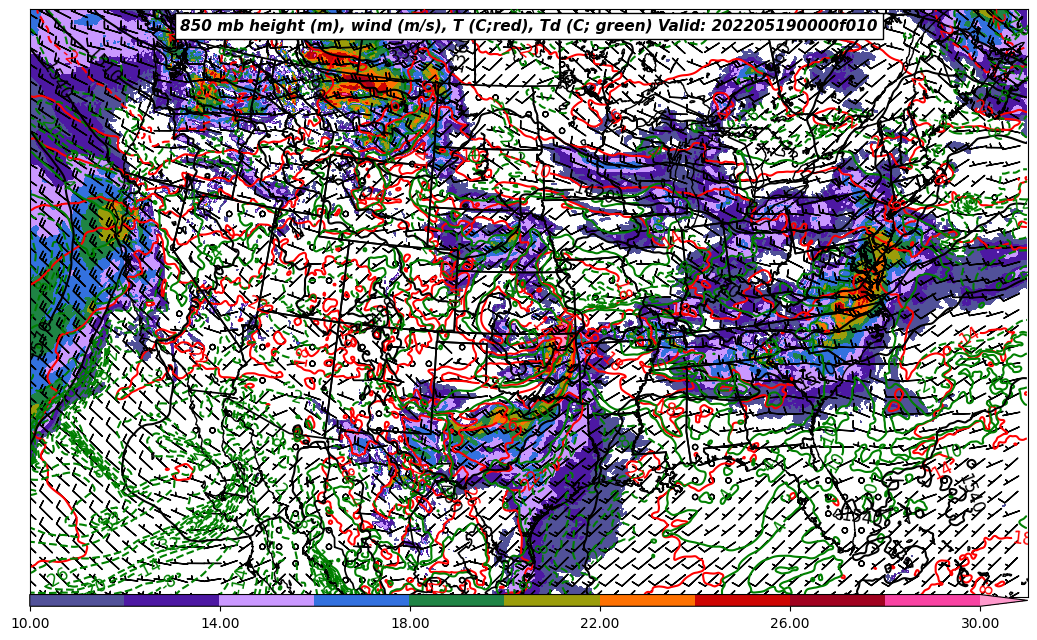
Task: Click the green 18–20 colorbar segment
Action: 457,600
